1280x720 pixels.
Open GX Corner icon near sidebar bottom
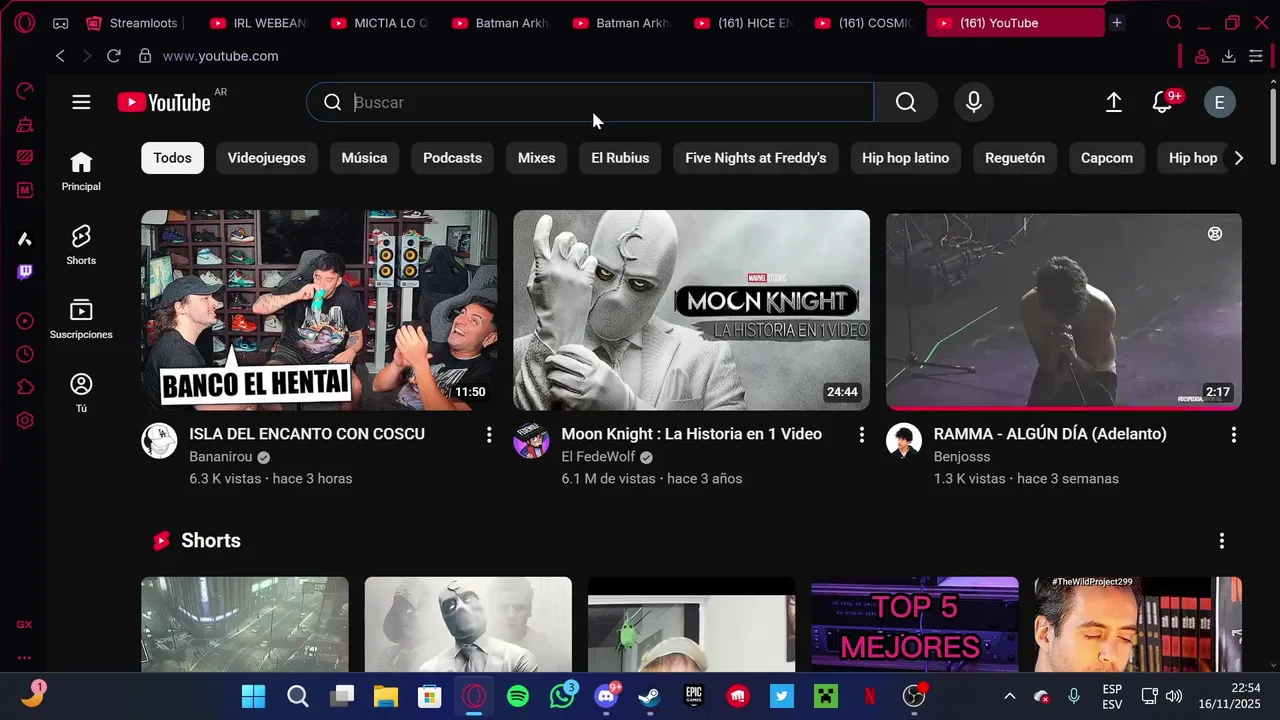click(24, 624)
